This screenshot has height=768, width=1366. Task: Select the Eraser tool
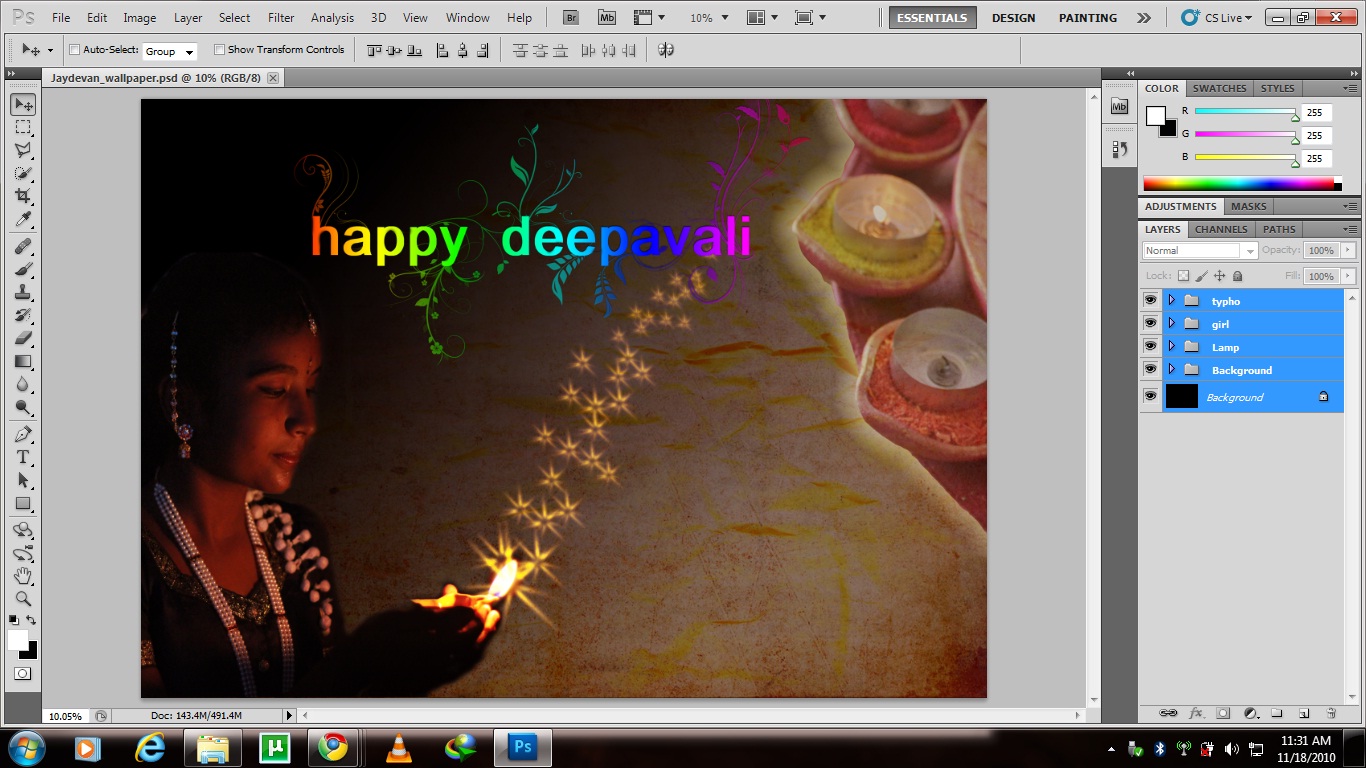click(23, 339)
